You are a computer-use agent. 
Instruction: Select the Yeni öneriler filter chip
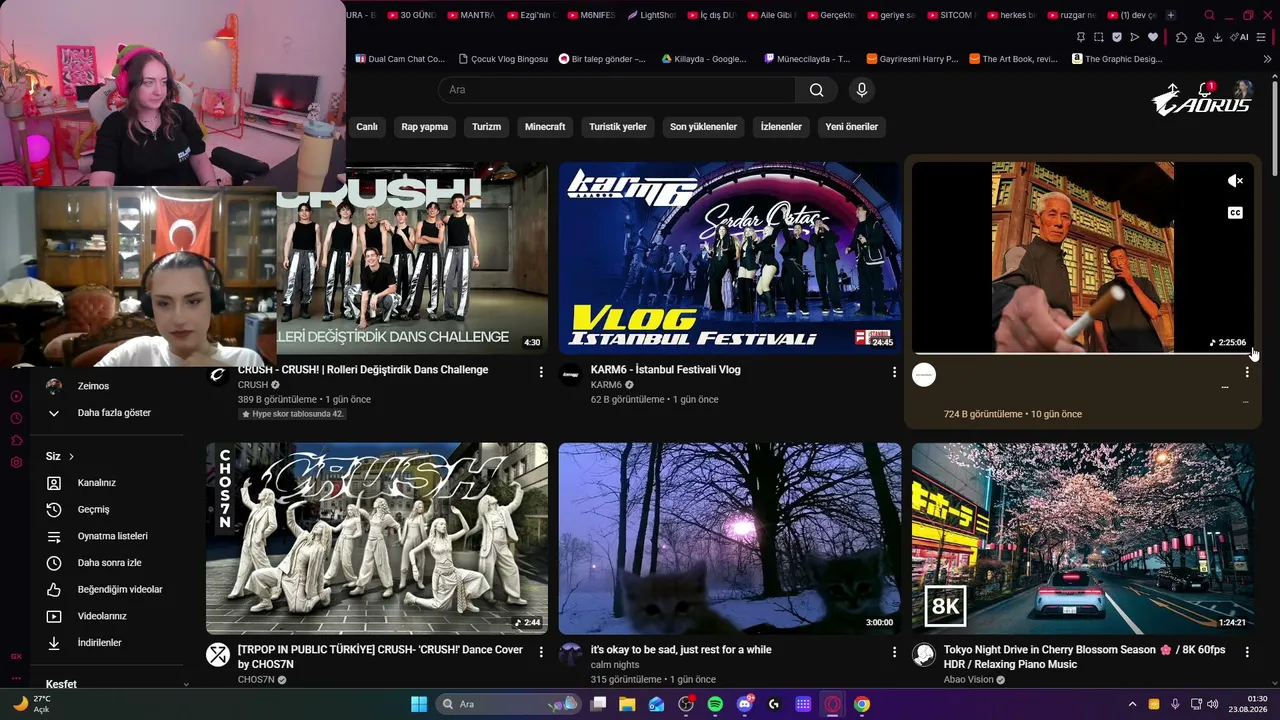point(852,127)
